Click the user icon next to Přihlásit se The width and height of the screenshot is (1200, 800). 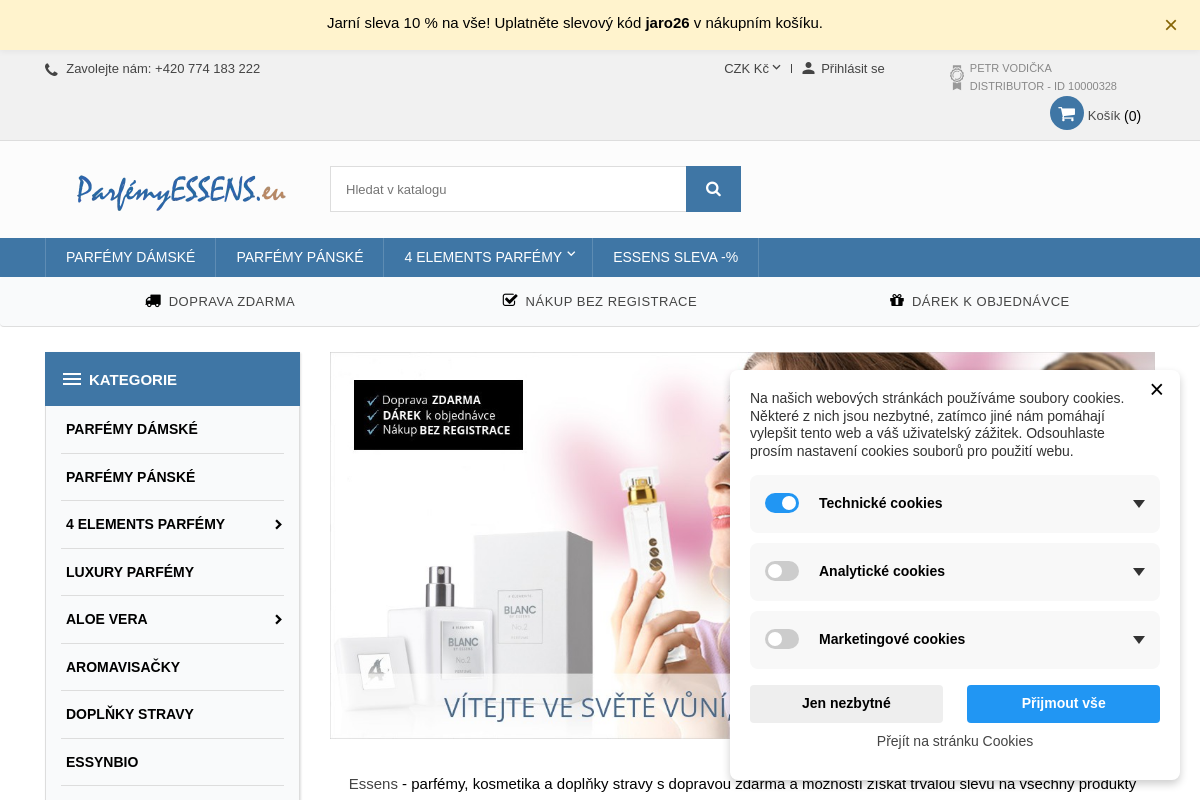(808, 68)
